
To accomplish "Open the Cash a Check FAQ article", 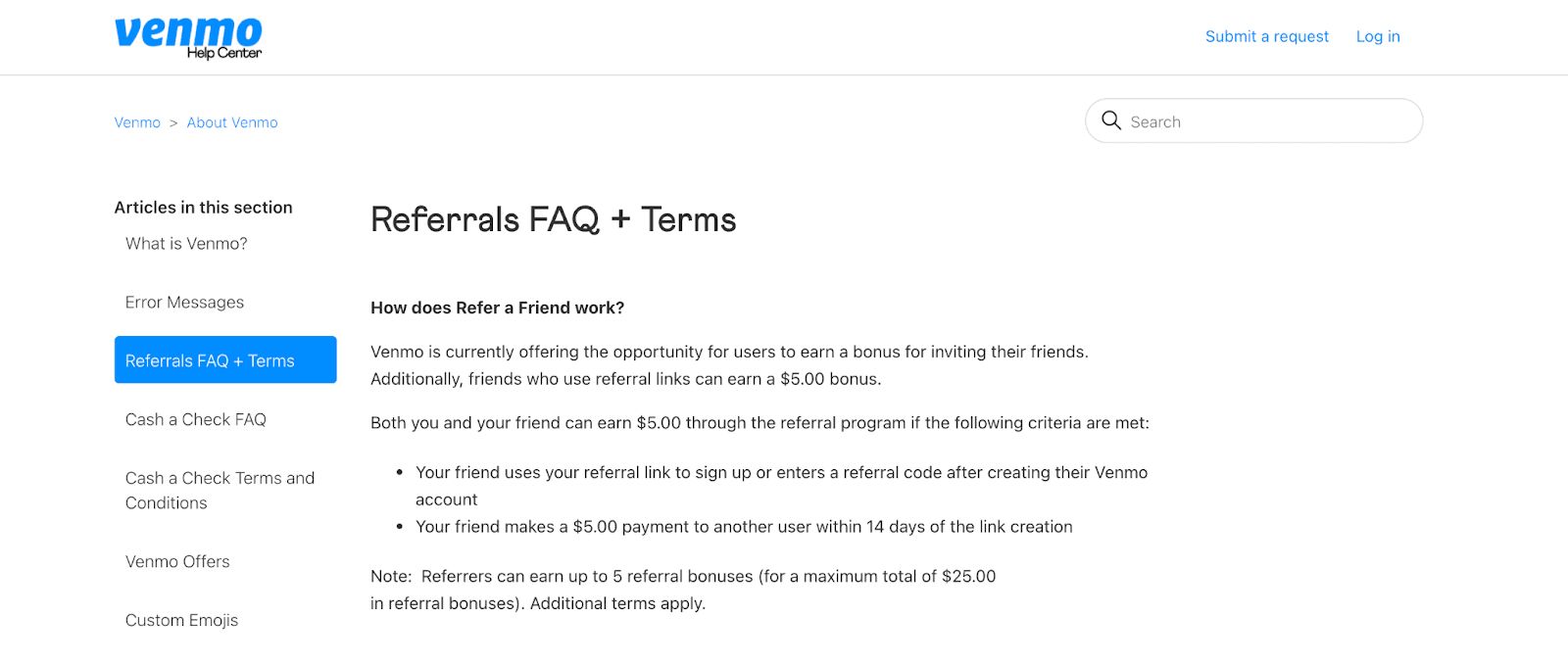I will coord(195,419).
